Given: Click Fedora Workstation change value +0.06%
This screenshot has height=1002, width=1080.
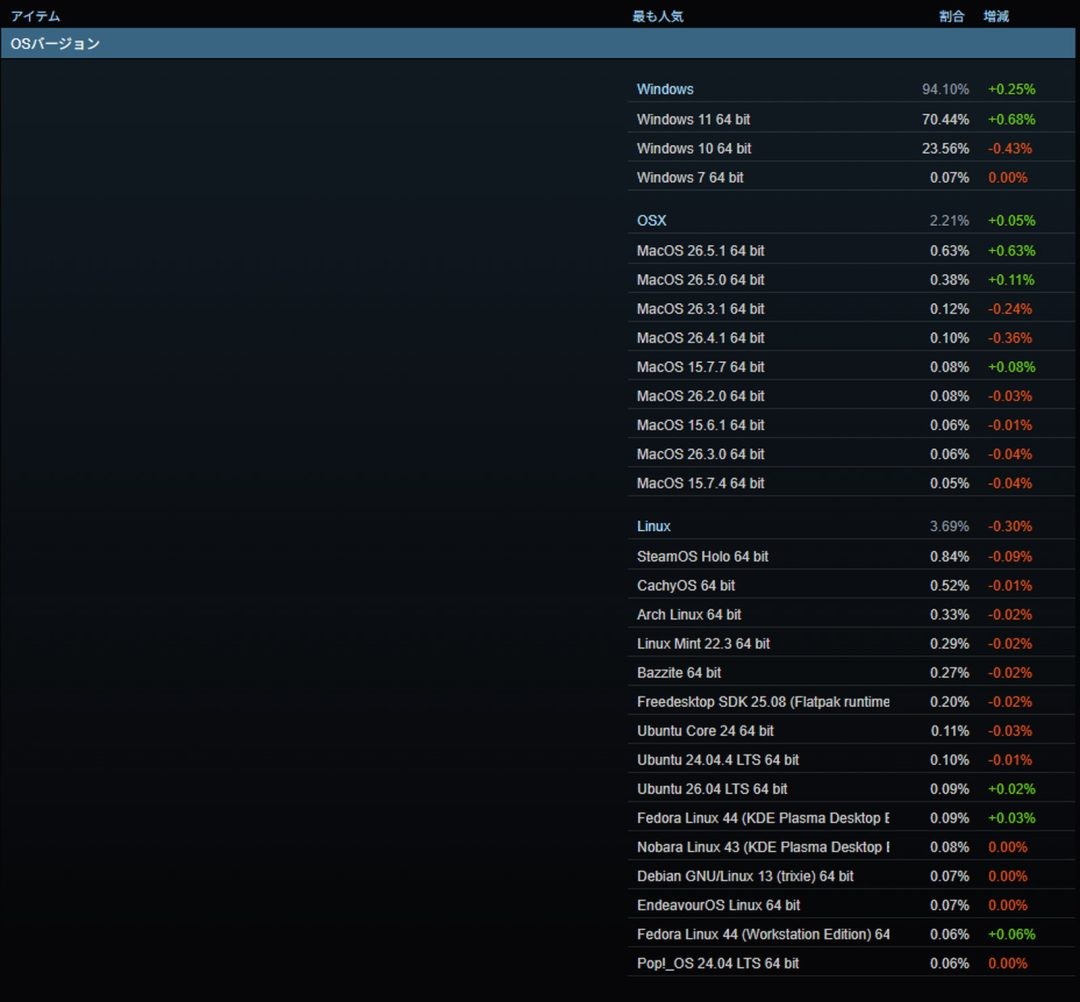Looking at the screenshot, I should 1011,935.
